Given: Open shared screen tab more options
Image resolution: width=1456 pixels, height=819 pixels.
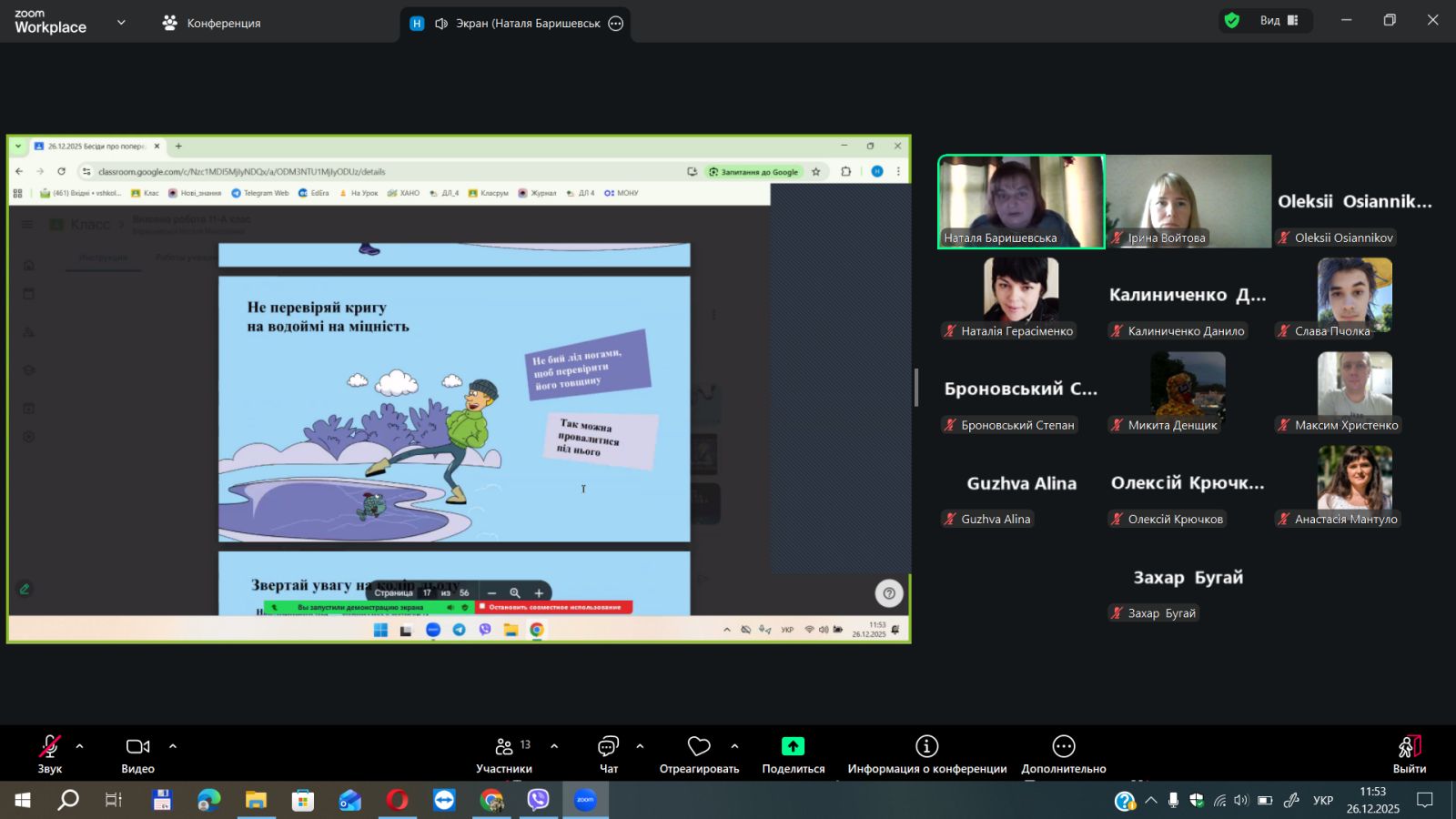Looking at the screenshot, I should coord(616,24).
